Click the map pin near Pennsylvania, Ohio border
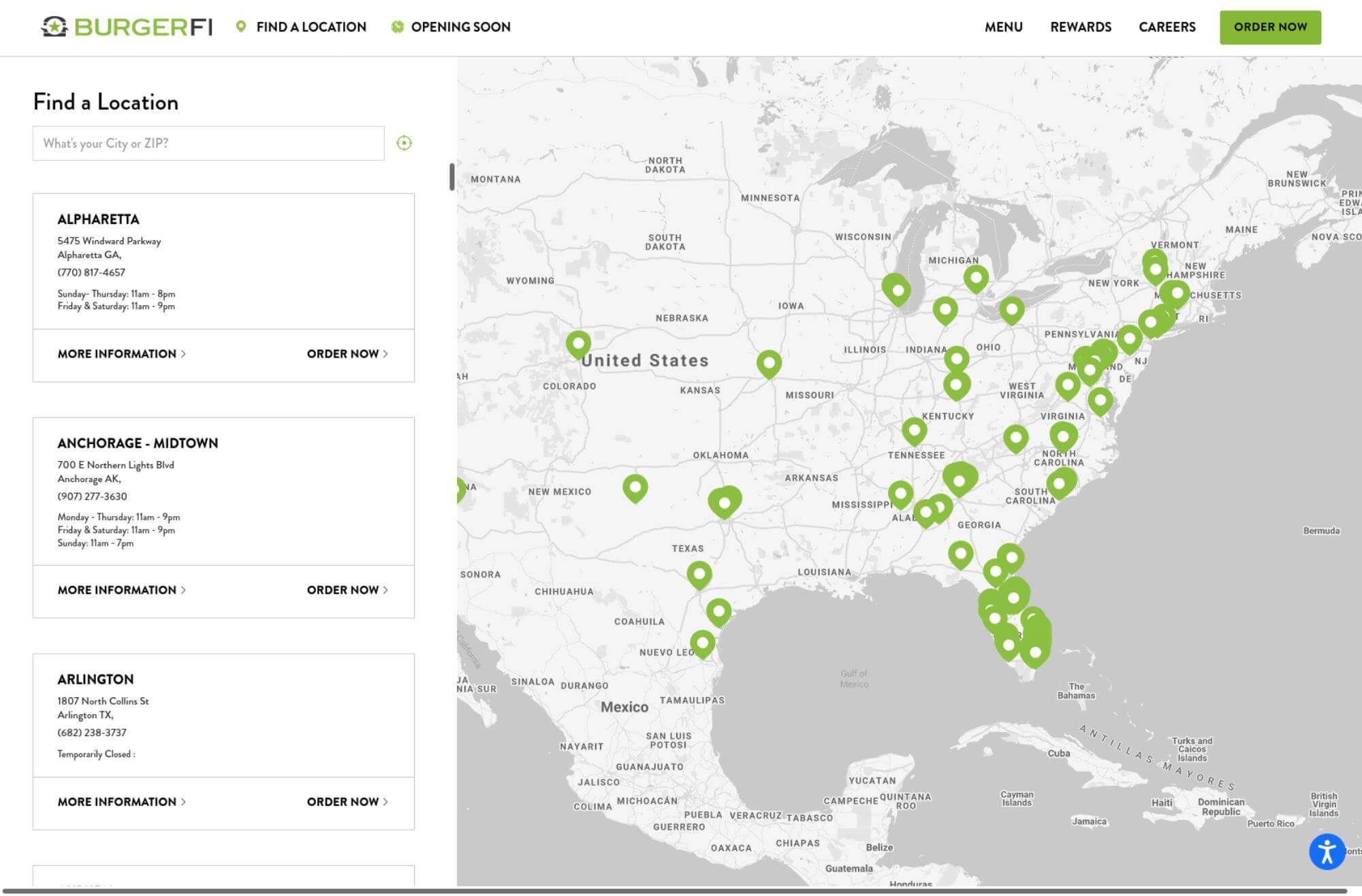Screen dimensions: 1362x896 click(x=1011, y=310)
